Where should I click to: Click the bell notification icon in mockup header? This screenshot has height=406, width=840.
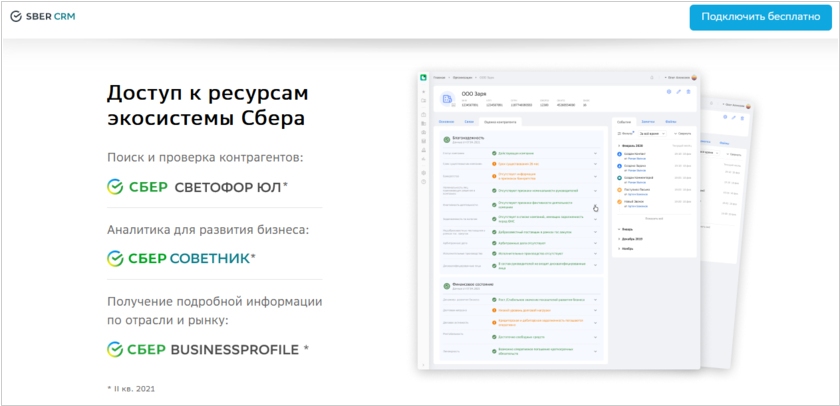(652, 78)
